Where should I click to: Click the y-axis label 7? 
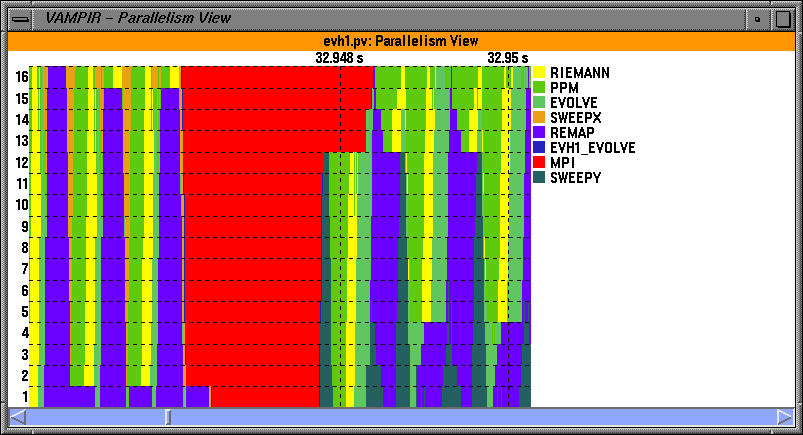[25, 269]
